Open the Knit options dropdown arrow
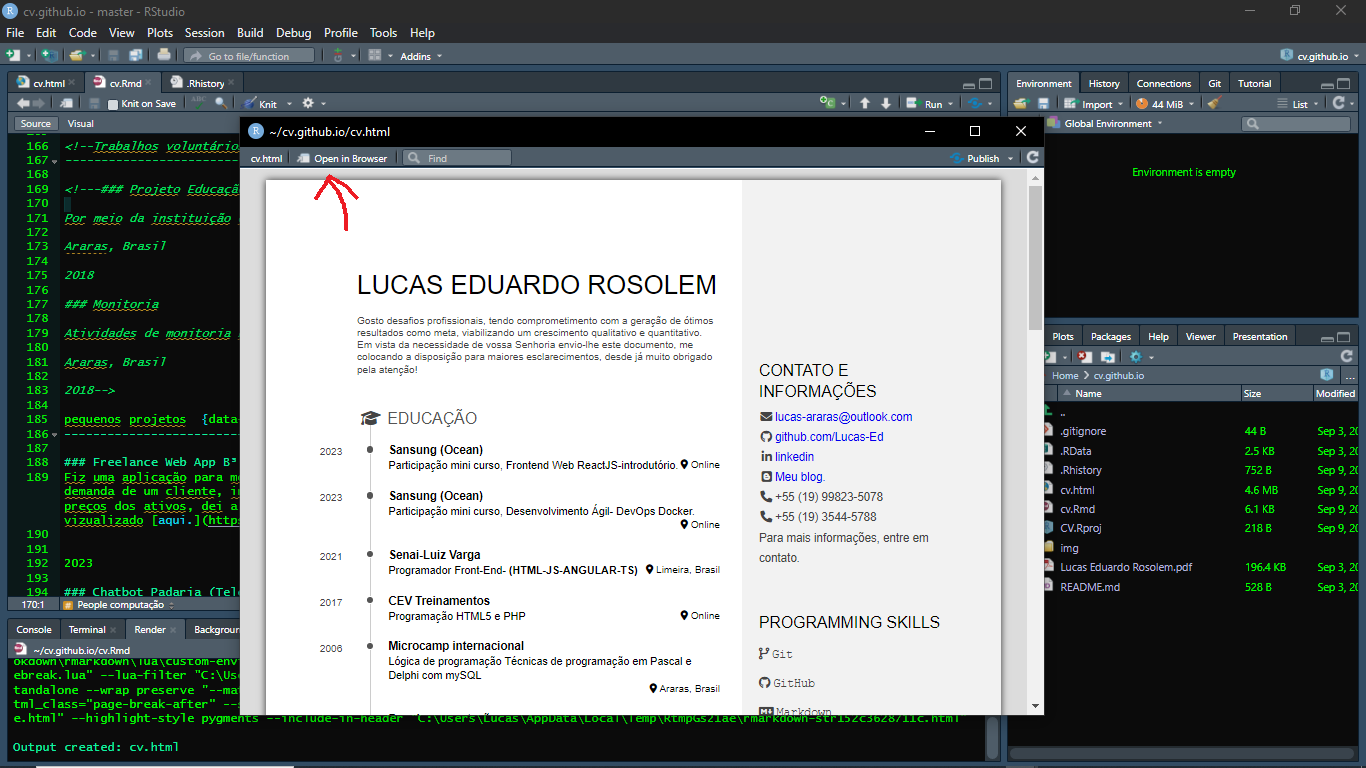 click(x=289, y=104)
